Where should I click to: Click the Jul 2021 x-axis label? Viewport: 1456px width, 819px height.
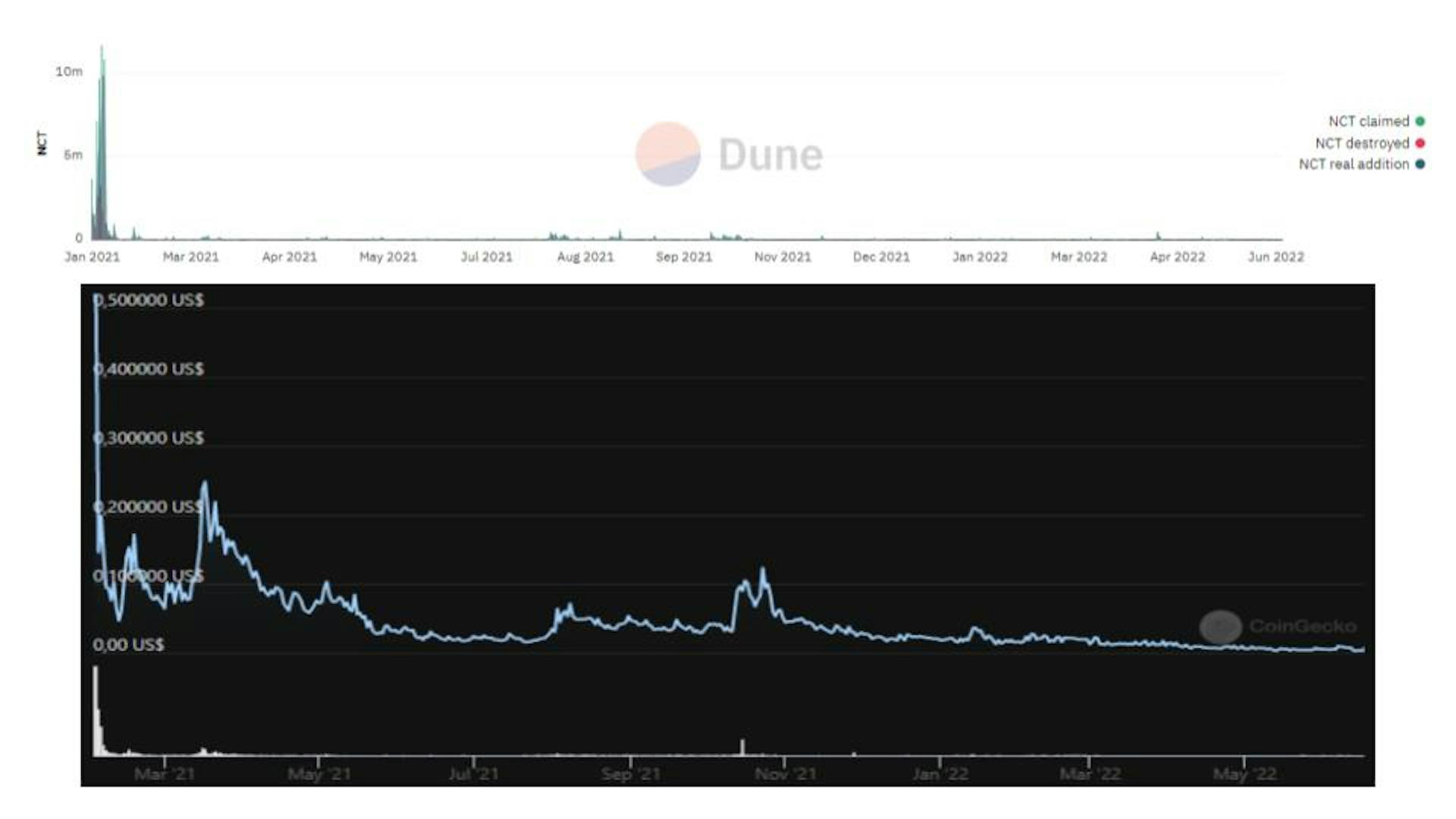(x=487, y=257)
